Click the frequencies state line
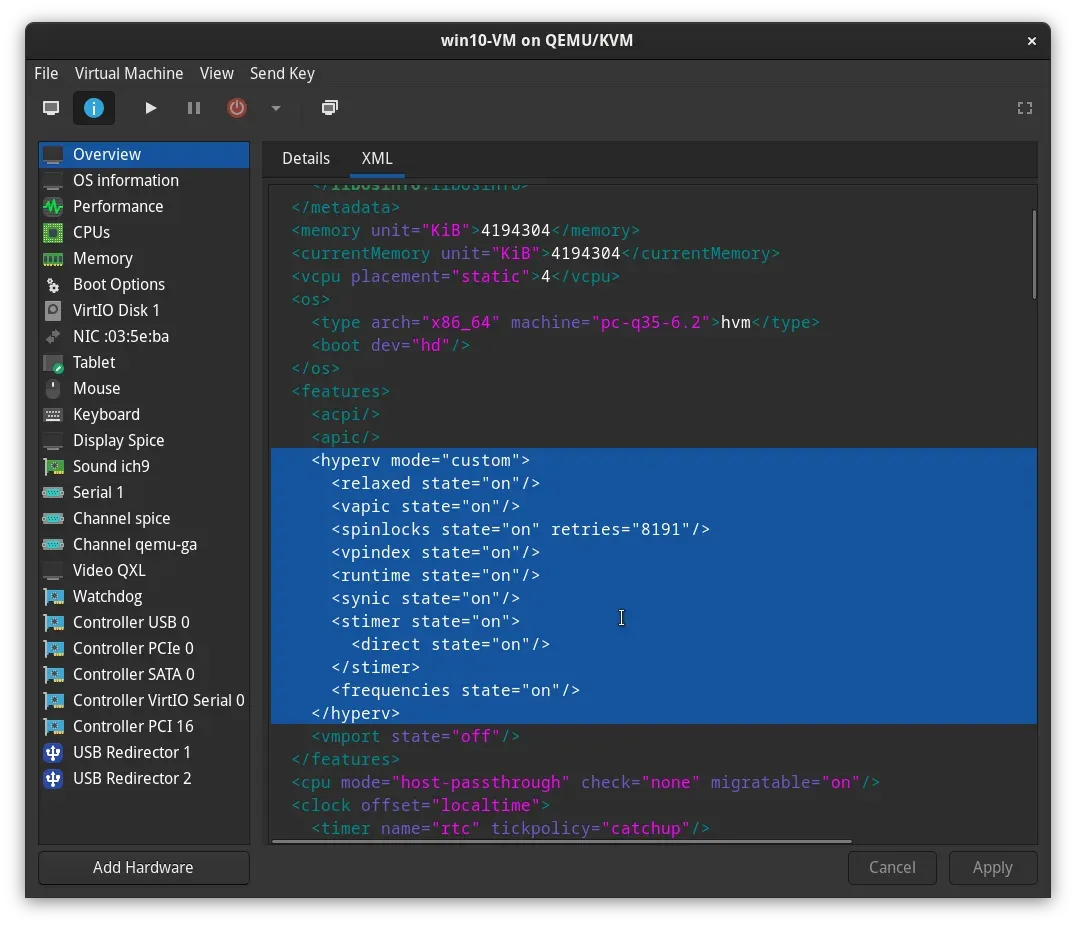1076x926 pixels. point(456,691)
